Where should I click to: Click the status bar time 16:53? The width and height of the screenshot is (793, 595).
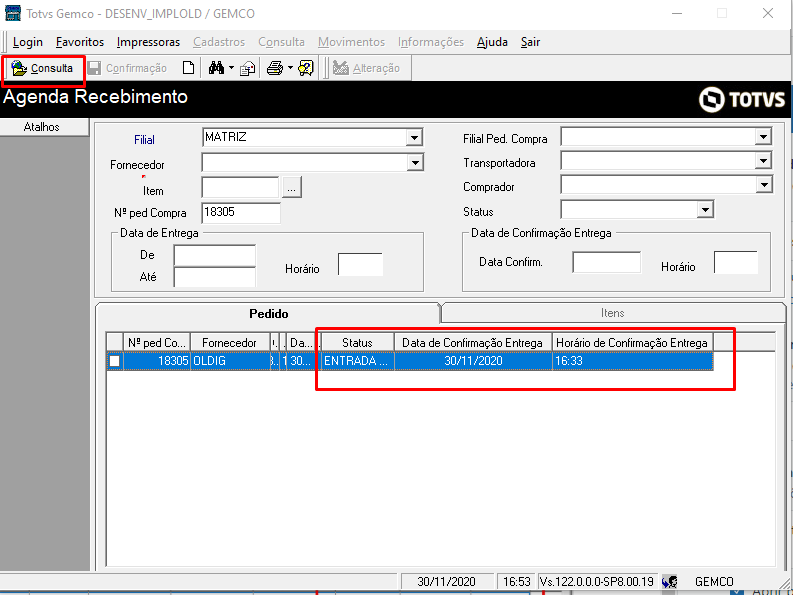pos(516,581)
